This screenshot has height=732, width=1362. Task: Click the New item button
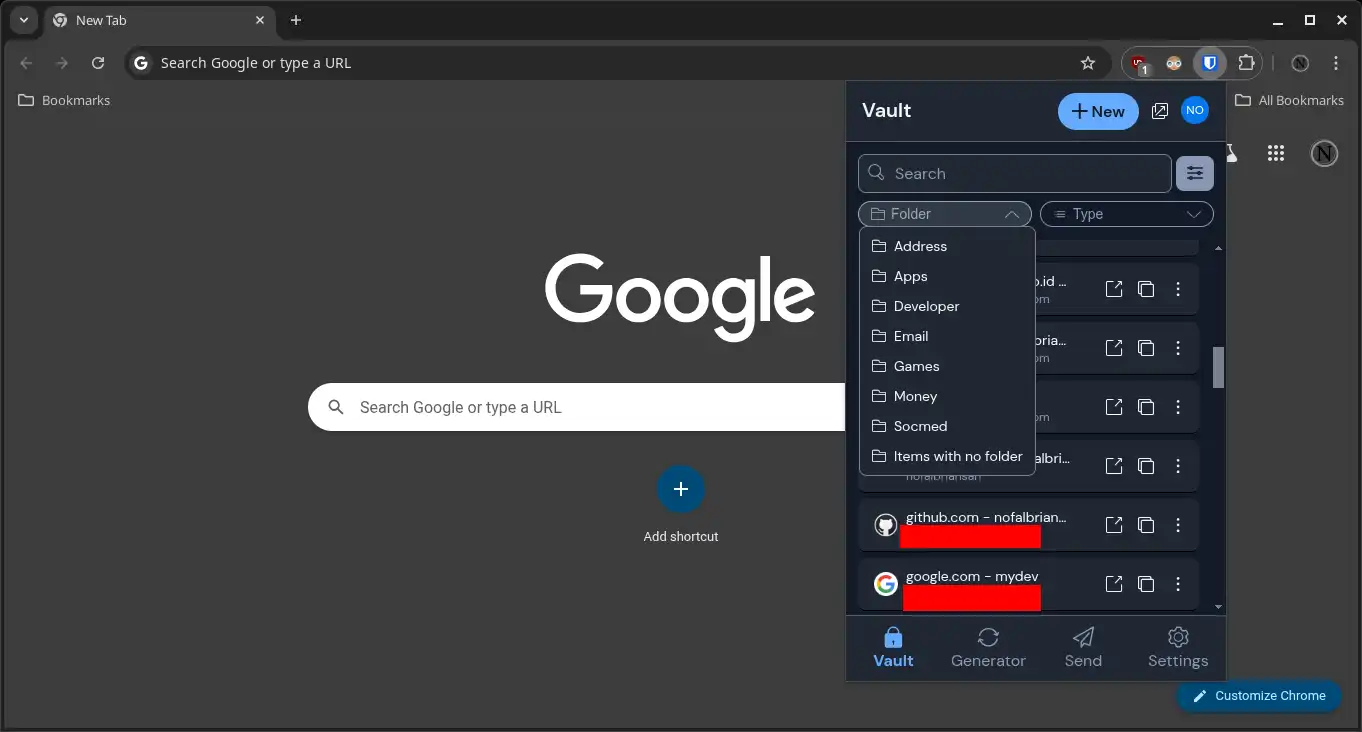point(1097,112)
